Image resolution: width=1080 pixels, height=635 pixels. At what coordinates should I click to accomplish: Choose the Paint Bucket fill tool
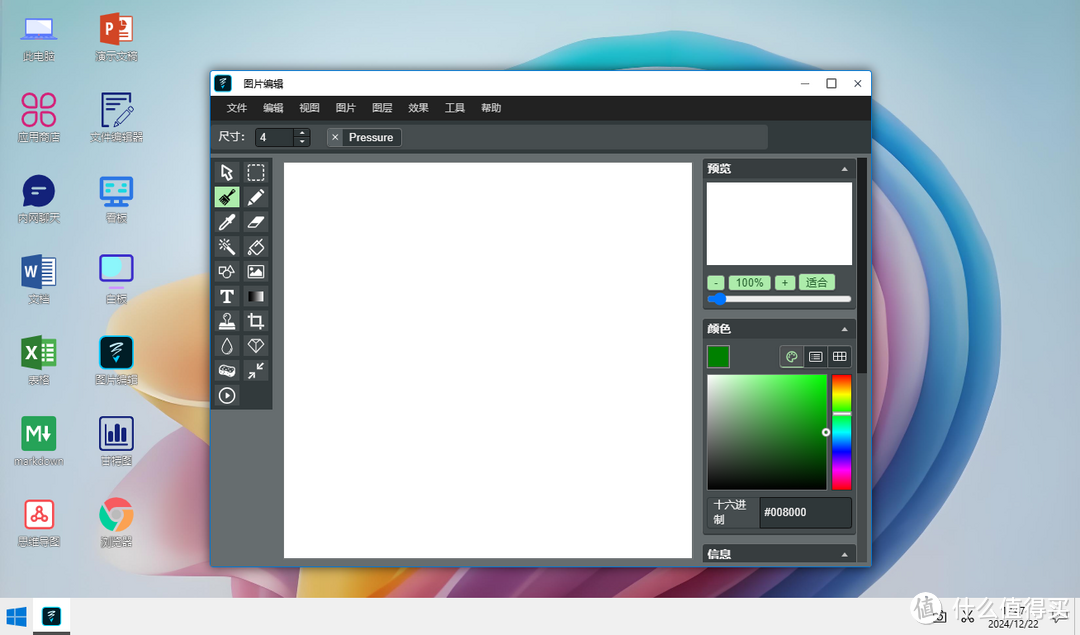[256, 246]
